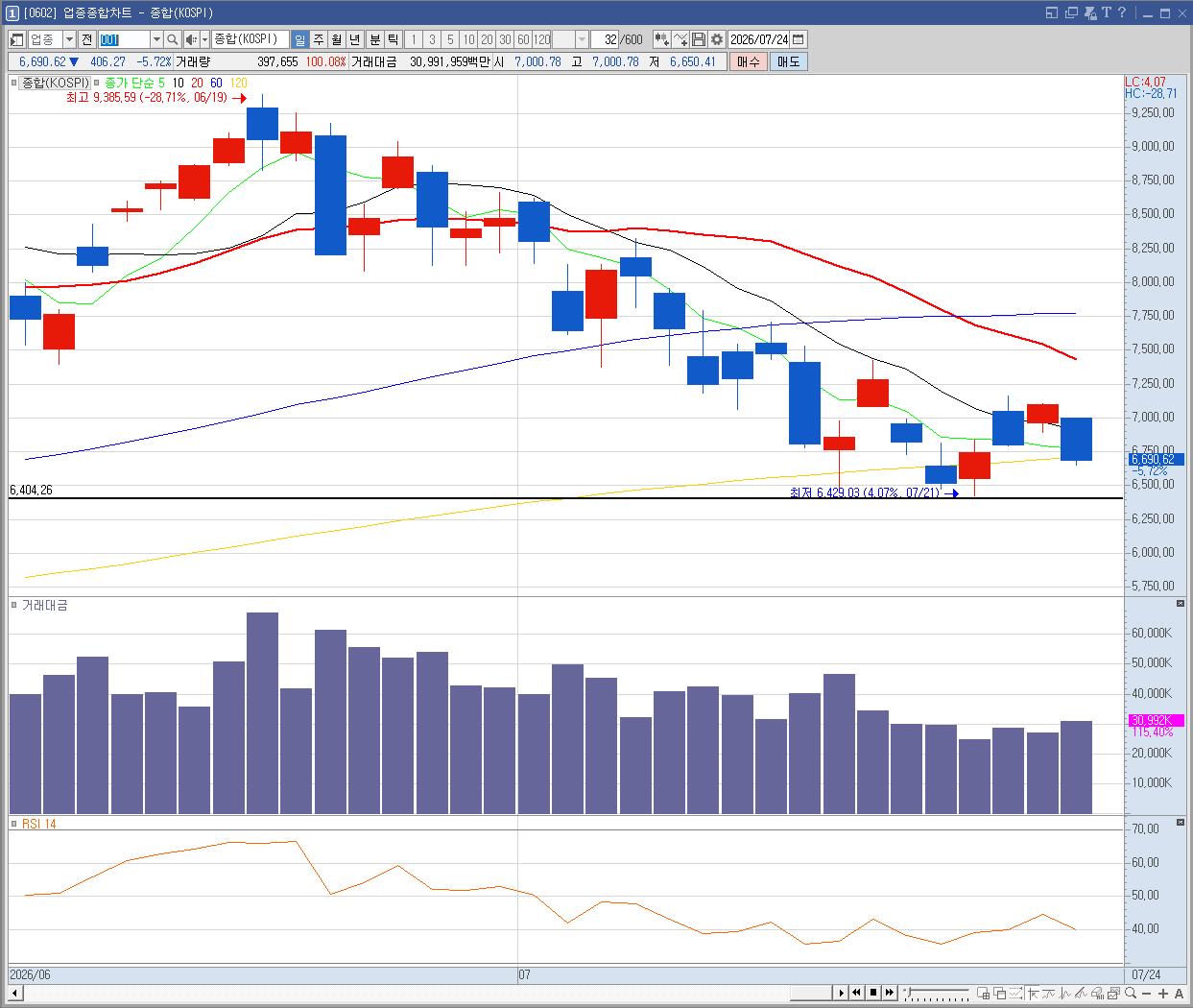Screen dimensions: 1193x1008
Task: Click the speaker sound icon in toolbar
Action: click(x=191, y=39)
